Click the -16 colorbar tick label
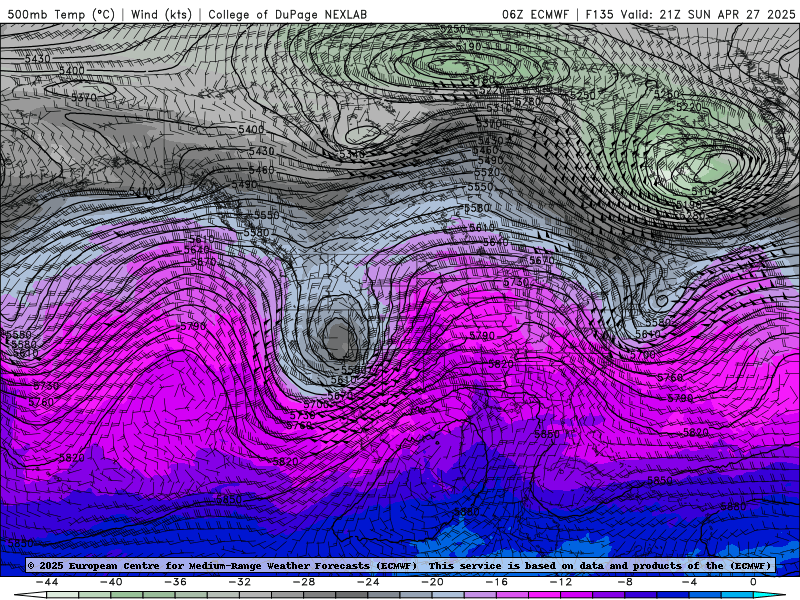The image size is (800, 600). click(x=496, y=582)
